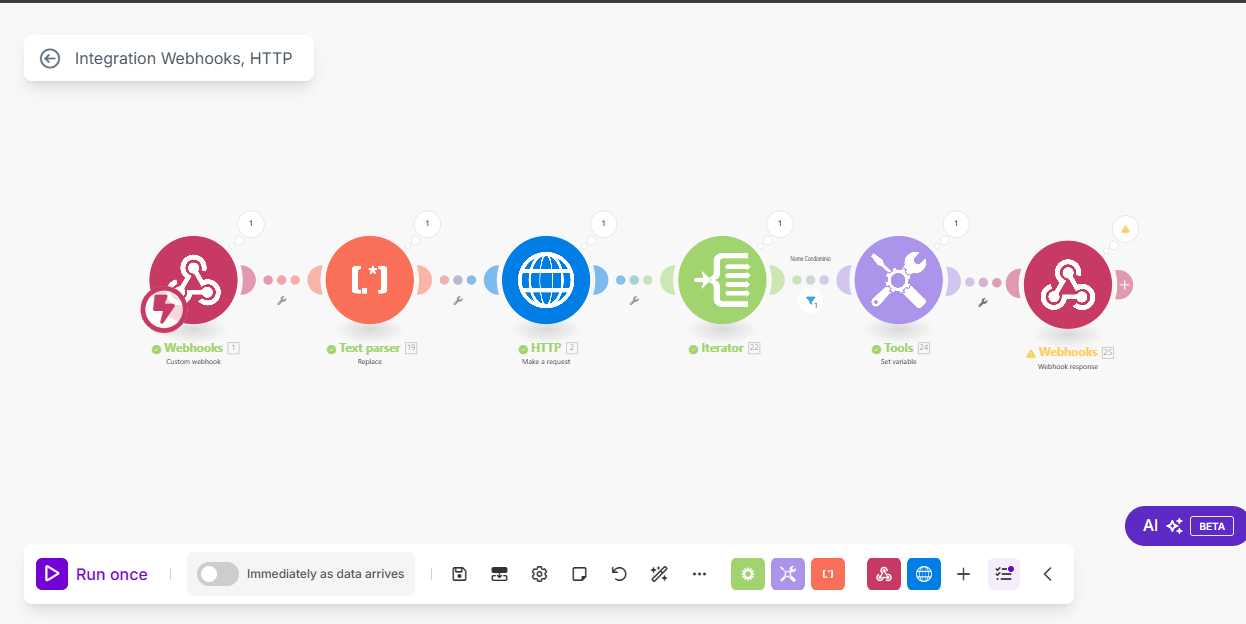
Task: Click the wrench between HTTP and Iterator
Action: pos(634,301)
